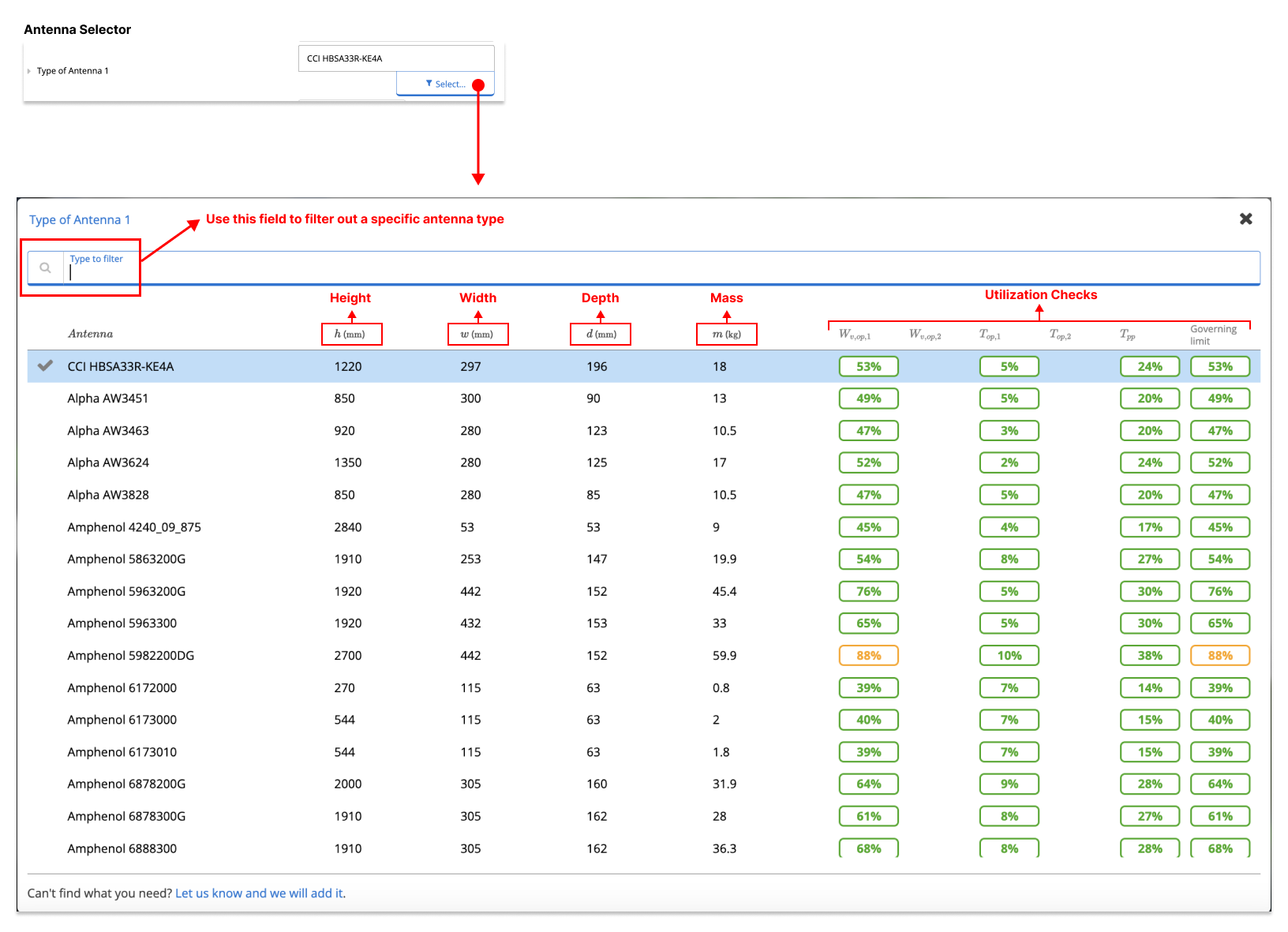Click the 17% Tpp badge for Amphenol 4240_09_875

(1150, 527)
